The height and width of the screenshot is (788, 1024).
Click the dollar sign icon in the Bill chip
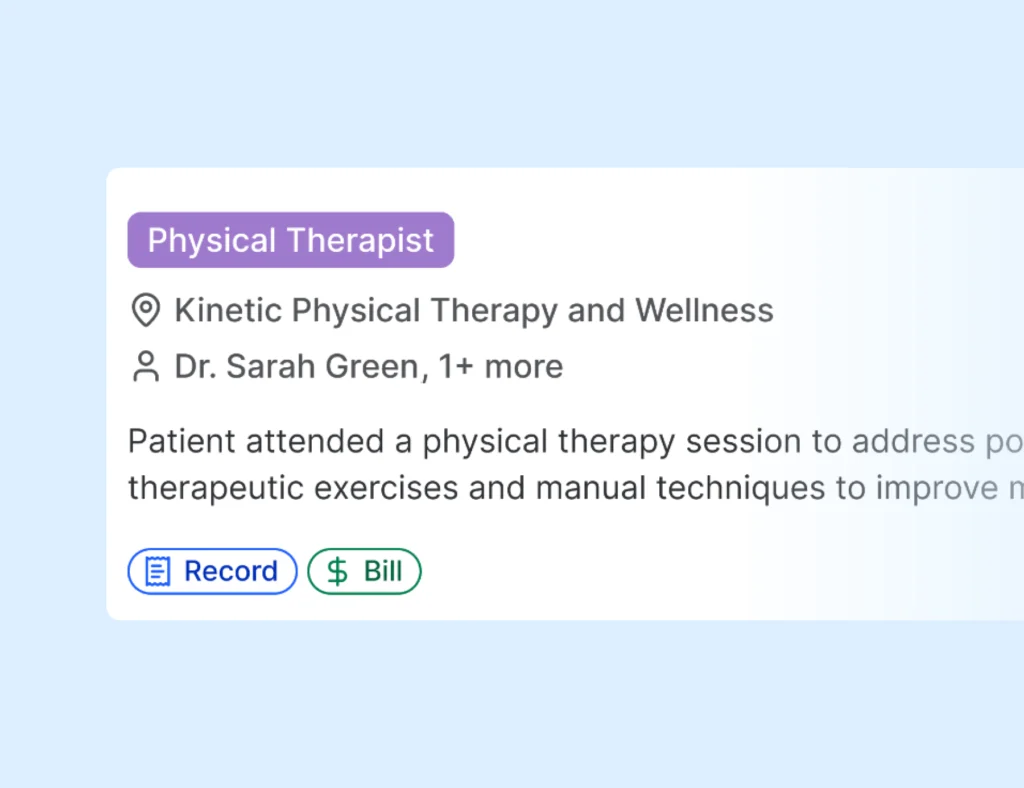tap(338, 571)
